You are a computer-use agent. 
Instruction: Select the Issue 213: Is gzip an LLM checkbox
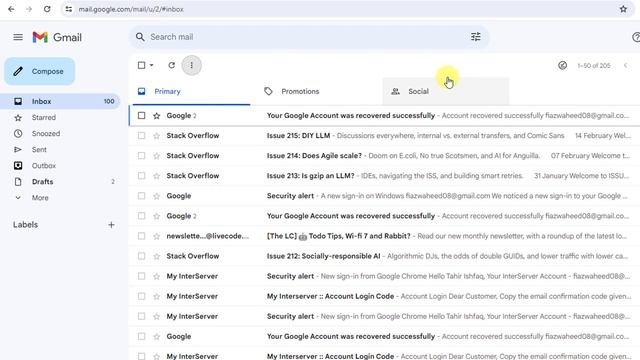point(141,176)
